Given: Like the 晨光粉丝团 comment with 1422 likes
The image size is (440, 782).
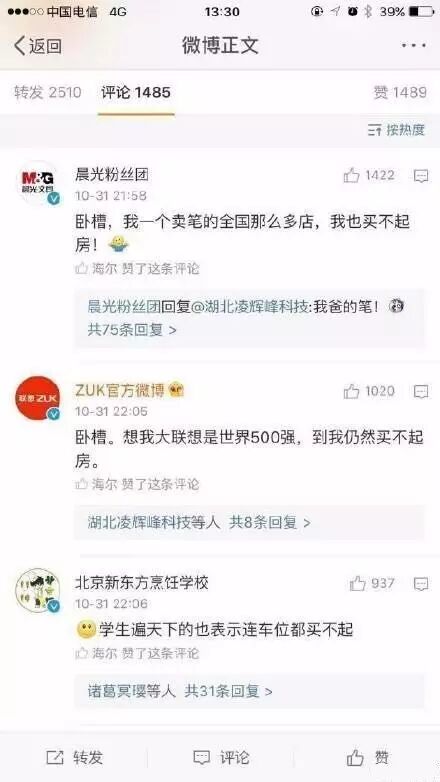Looking at the screenshot, I should (352, 175).
